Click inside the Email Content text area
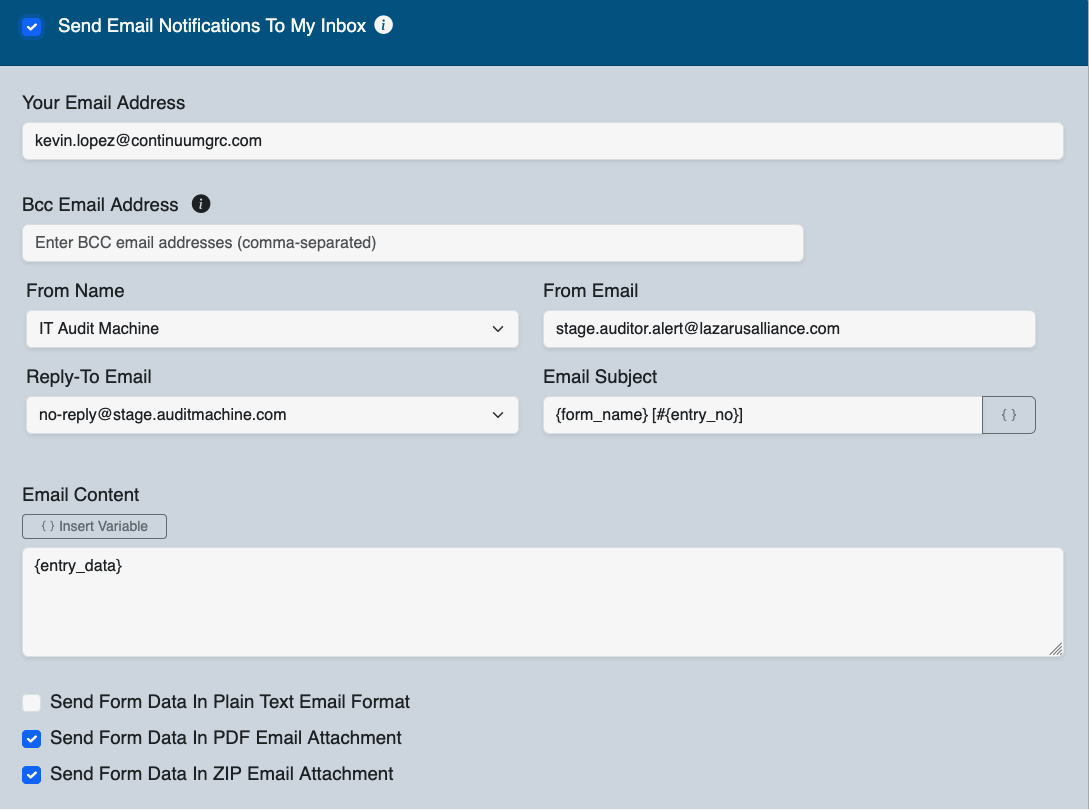The image size is (1089, 810). [x=542, y=602]
